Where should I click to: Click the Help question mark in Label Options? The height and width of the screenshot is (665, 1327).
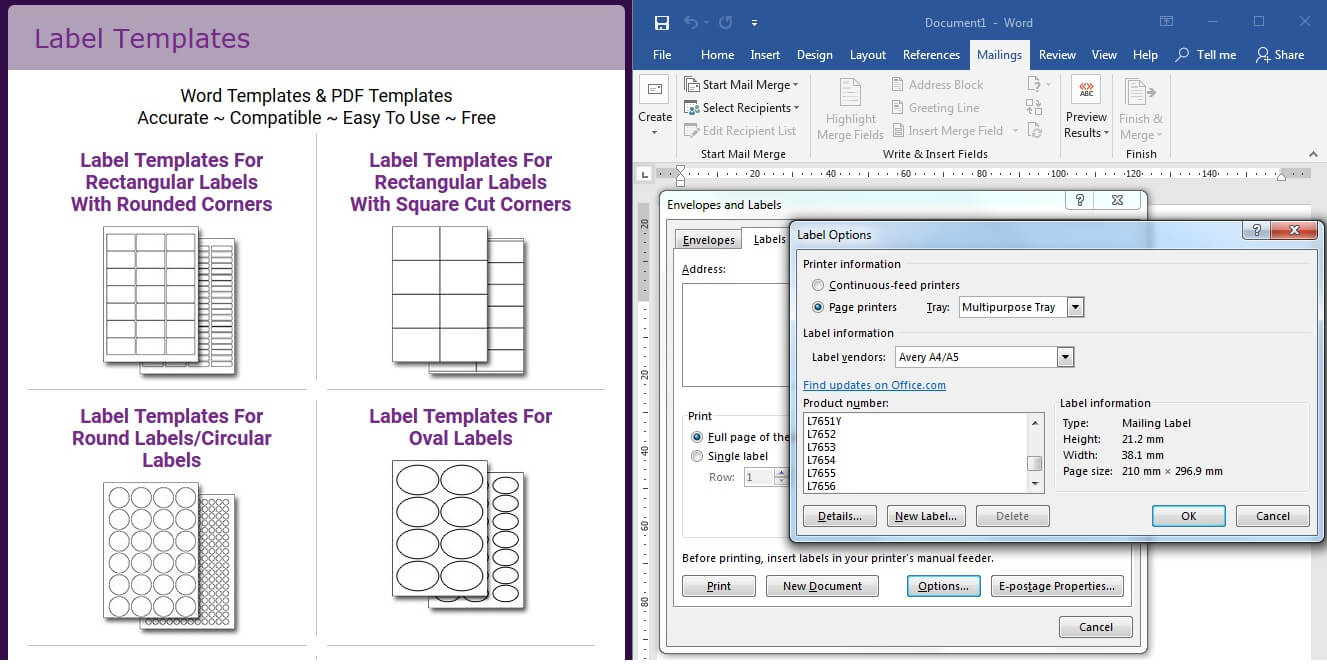tap(1255, 230)
